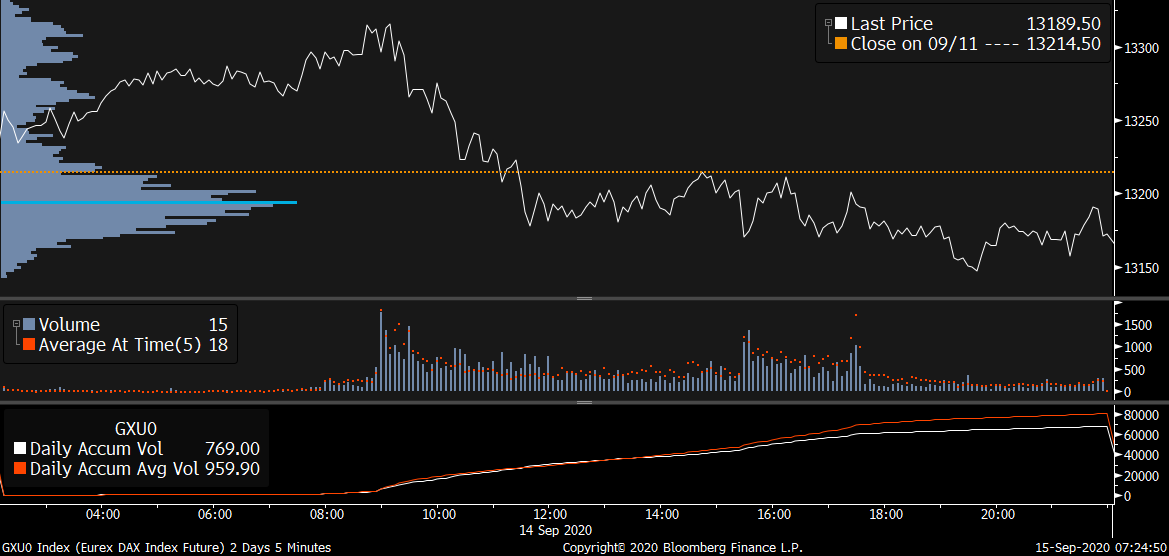Click the 20:00 time axis label

pyautogui.click(x=998, y=514)
